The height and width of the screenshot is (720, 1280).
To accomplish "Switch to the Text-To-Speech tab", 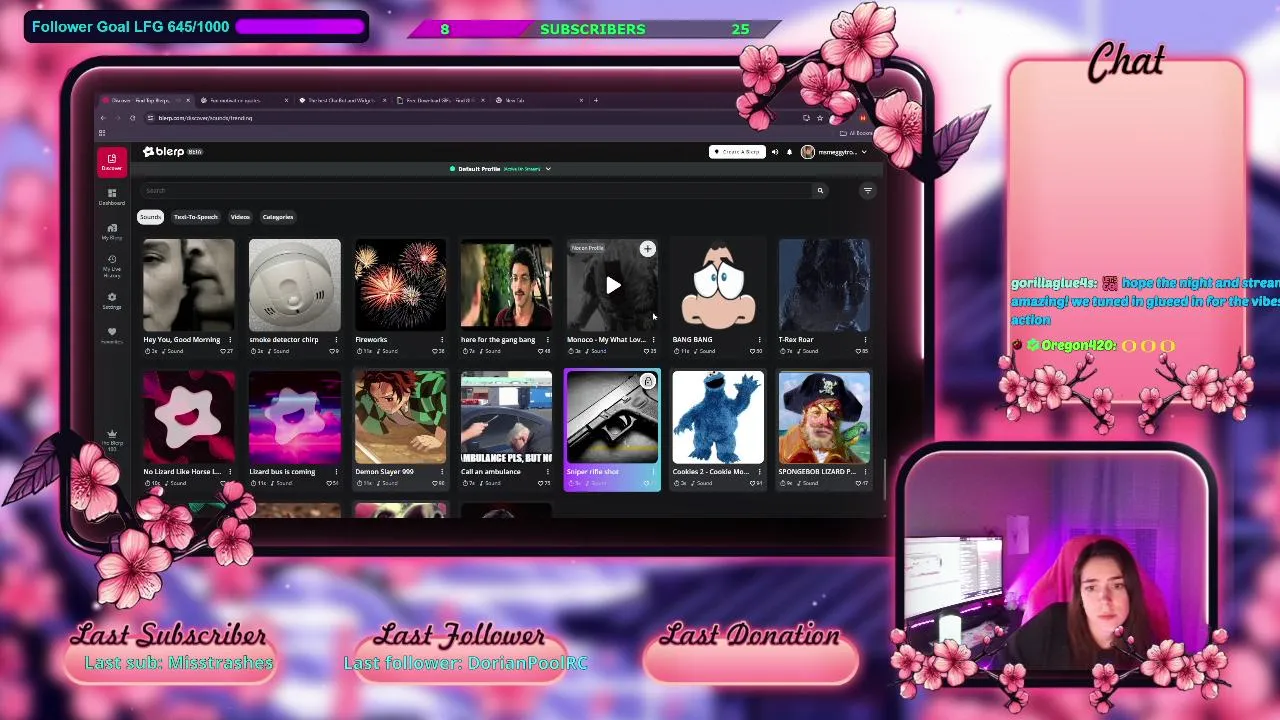I will [x=196, y=217].
